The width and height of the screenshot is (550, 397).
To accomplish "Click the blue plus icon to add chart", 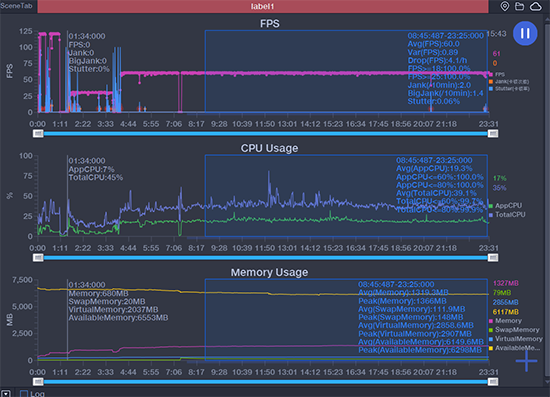I will tap(526, 361).
